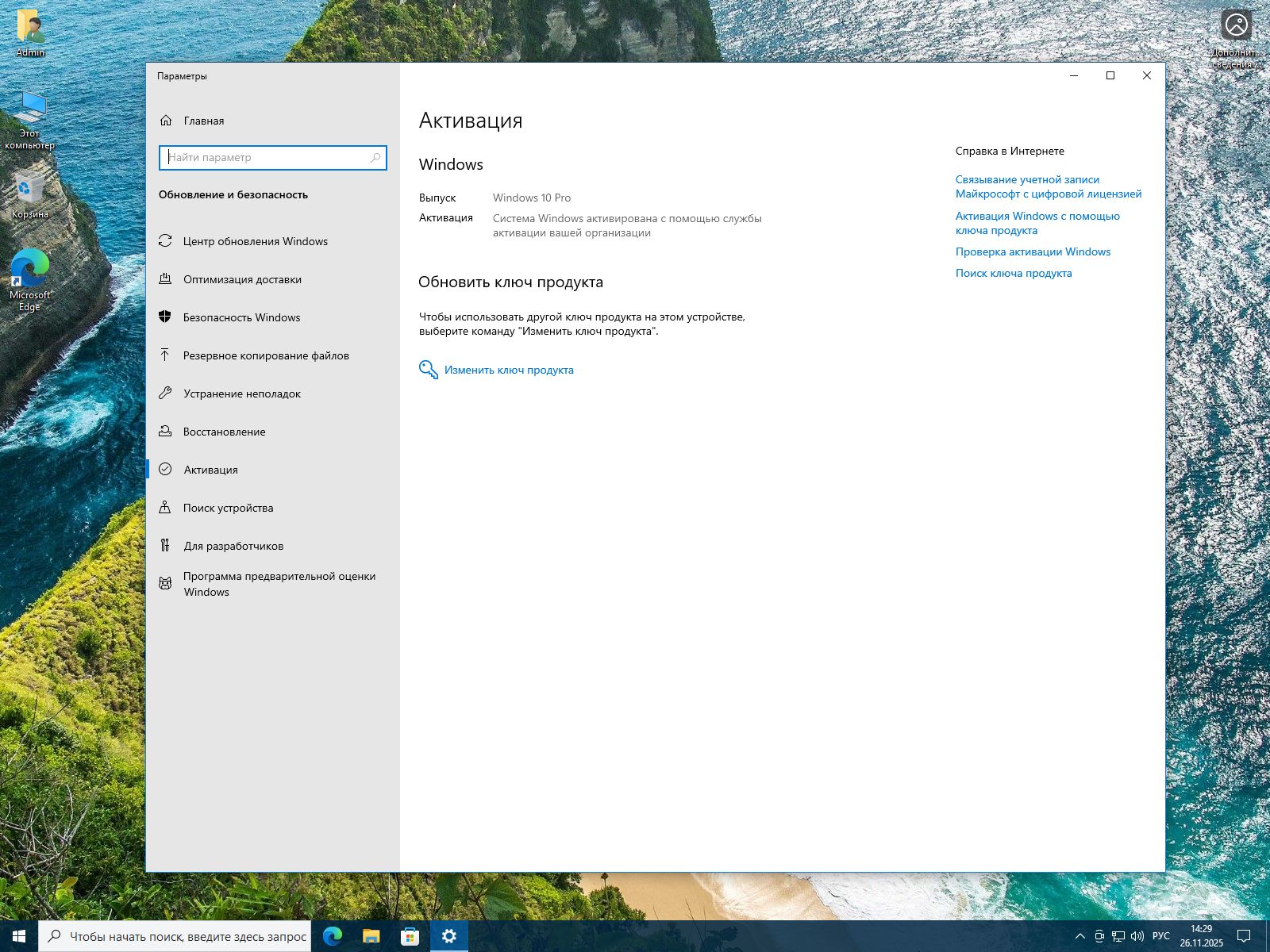This screenshot has height=952, width=1270.
Task: Launch File Explorer from the taskbar
Action: pyautogui.click(x=371, y=936)
